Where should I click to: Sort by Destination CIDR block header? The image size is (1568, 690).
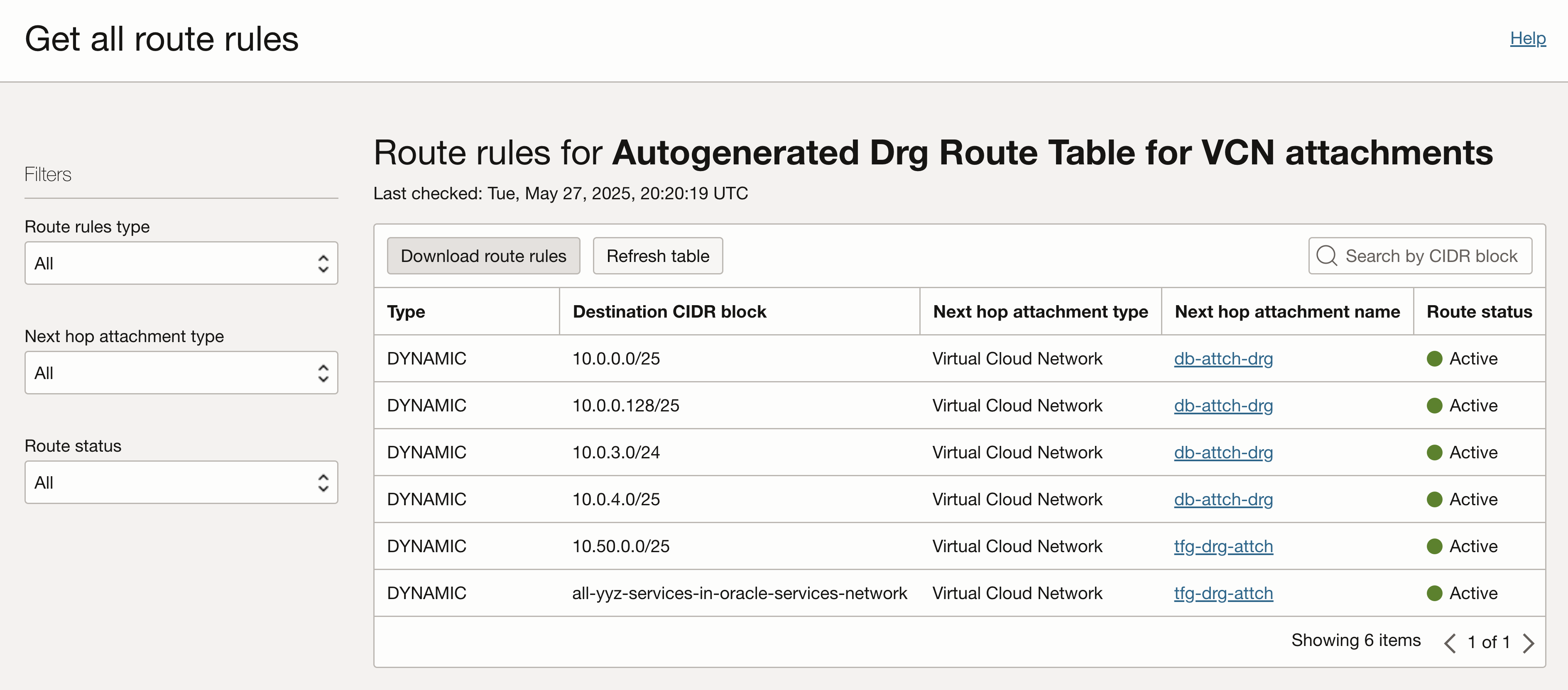tap(669, 311)
